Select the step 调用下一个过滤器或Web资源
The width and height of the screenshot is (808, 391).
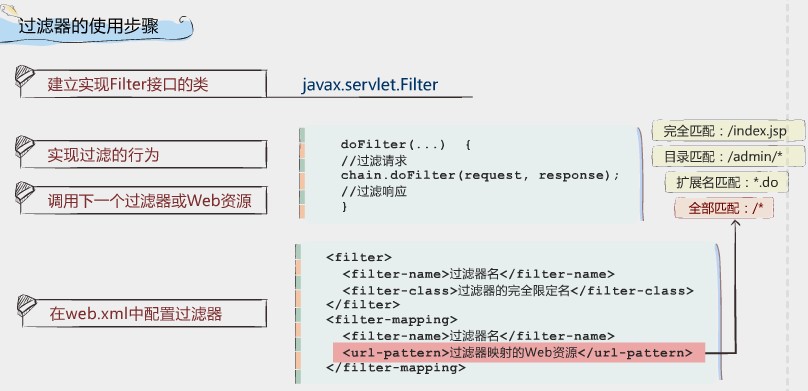click(x=143, y=200)
